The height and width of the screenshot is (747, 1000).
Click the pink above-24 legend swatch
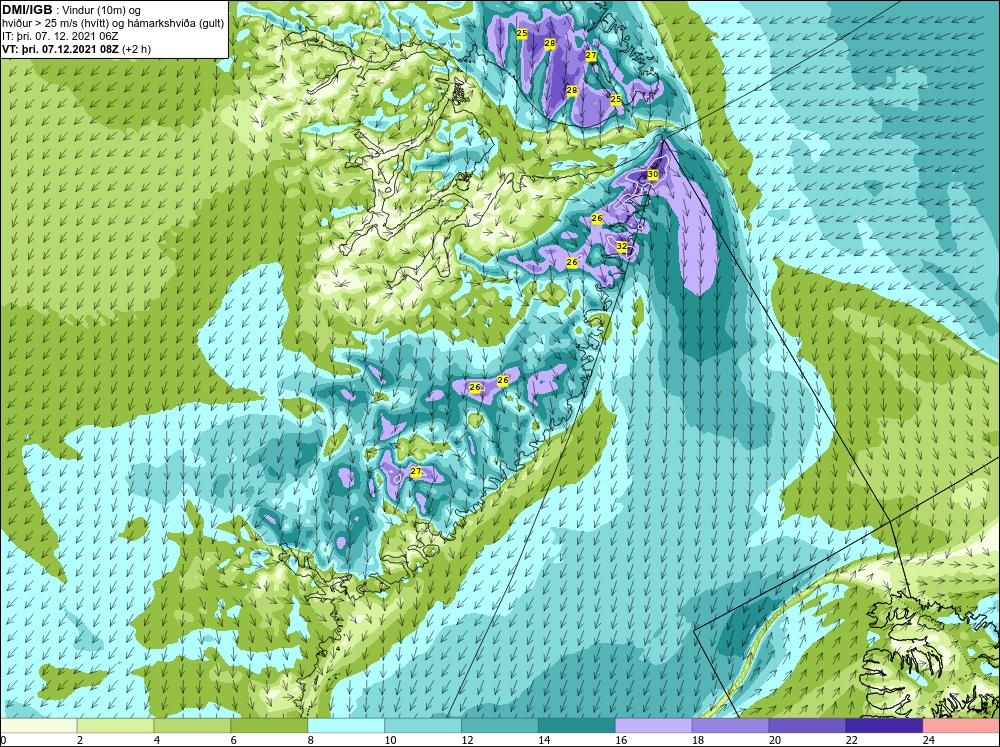click(961, 726)
